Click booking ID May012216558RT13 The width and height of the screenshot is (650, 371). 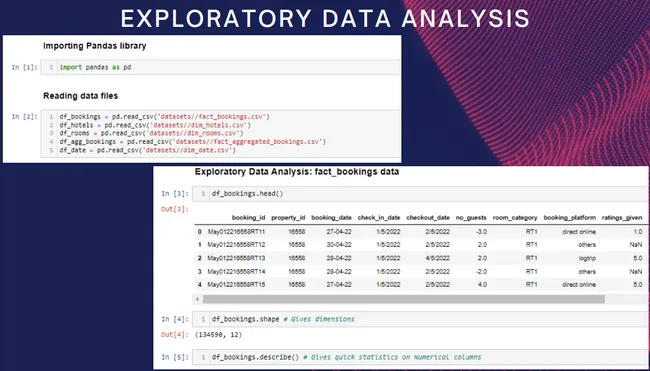point(236,258)
